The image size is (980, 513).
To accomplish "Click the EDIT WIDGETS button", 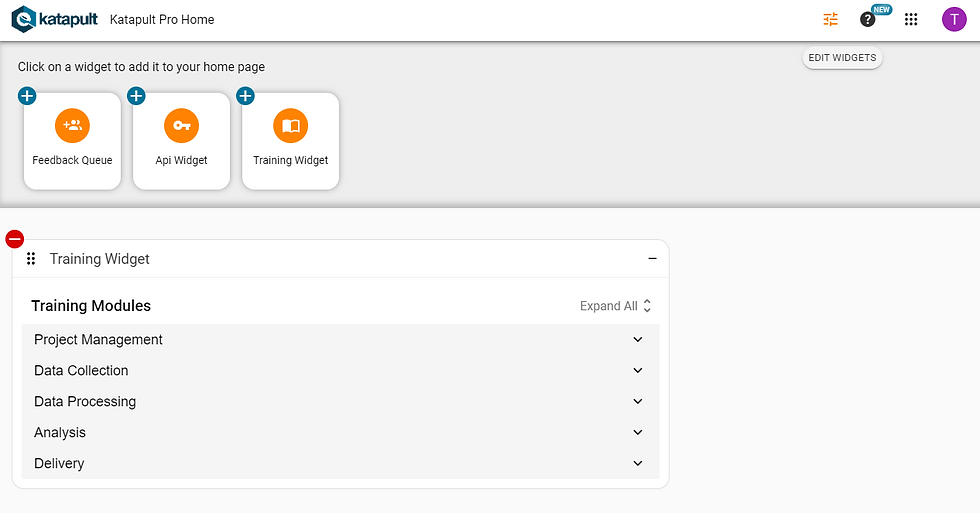I will [x=842, y=57].
